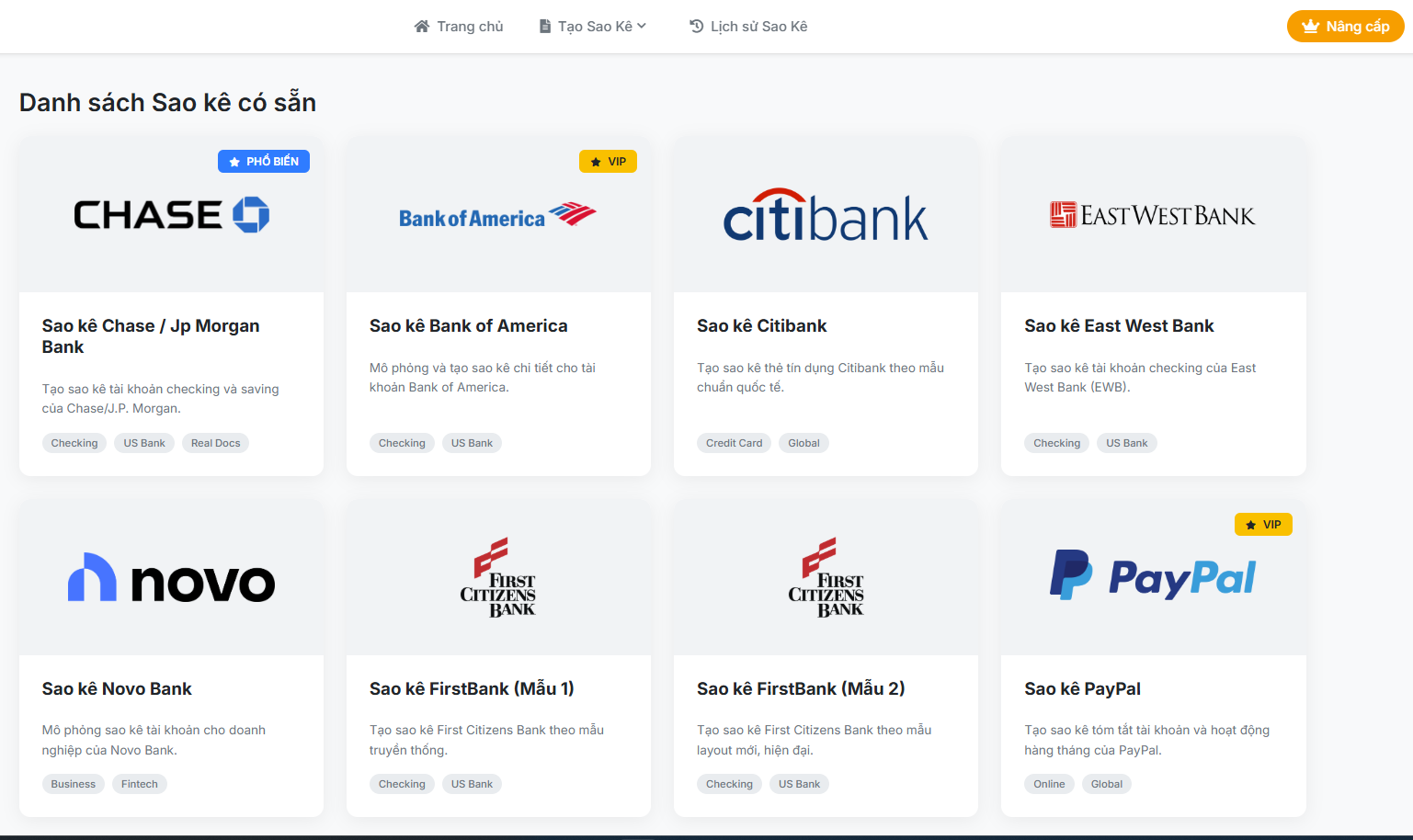Click the Bank of America logo

coord(497,216)
